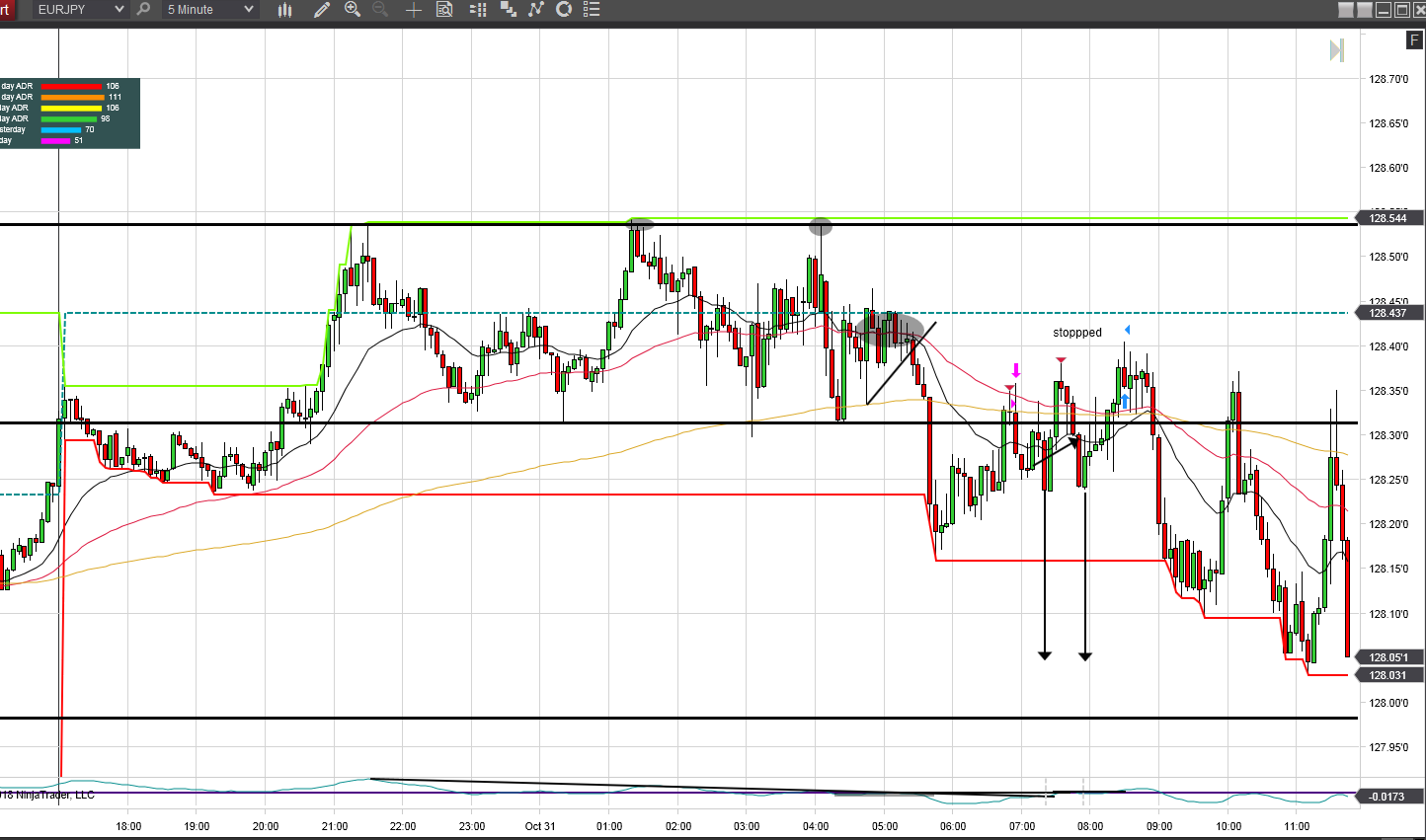Click the 127.95'0 price axis label
The width and height of the screenshot is (1426, 840).
(1388, 747)
